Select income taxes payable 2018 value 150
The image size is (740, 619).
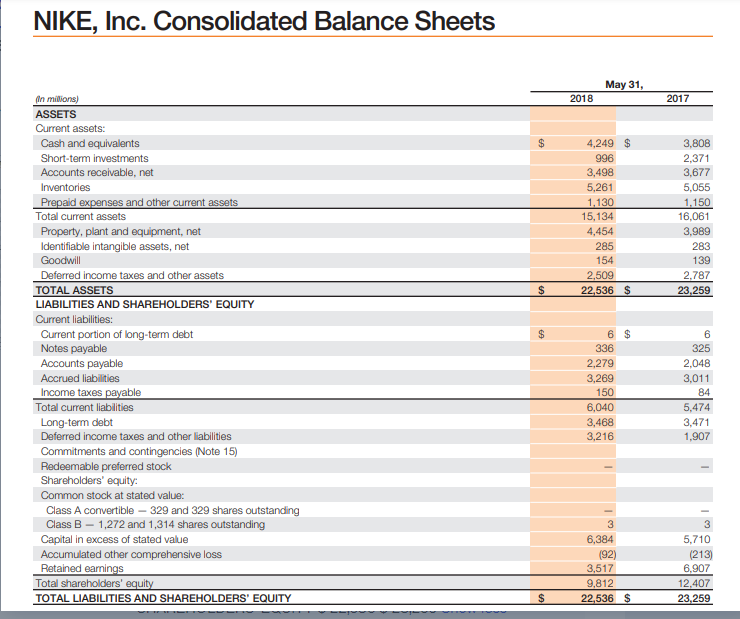(x=604, y=393)
